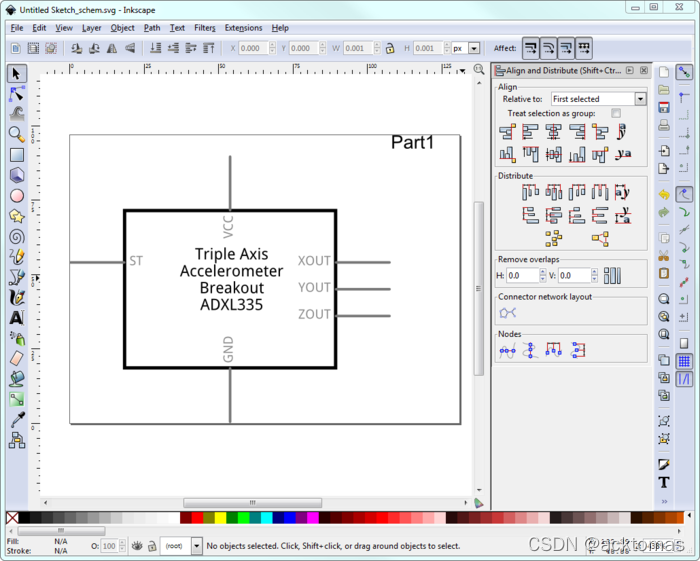The width and height of the screenshot is (700, 561).
Task: Adjust the Remove overlaps H stepper
Action: (542, 275)
